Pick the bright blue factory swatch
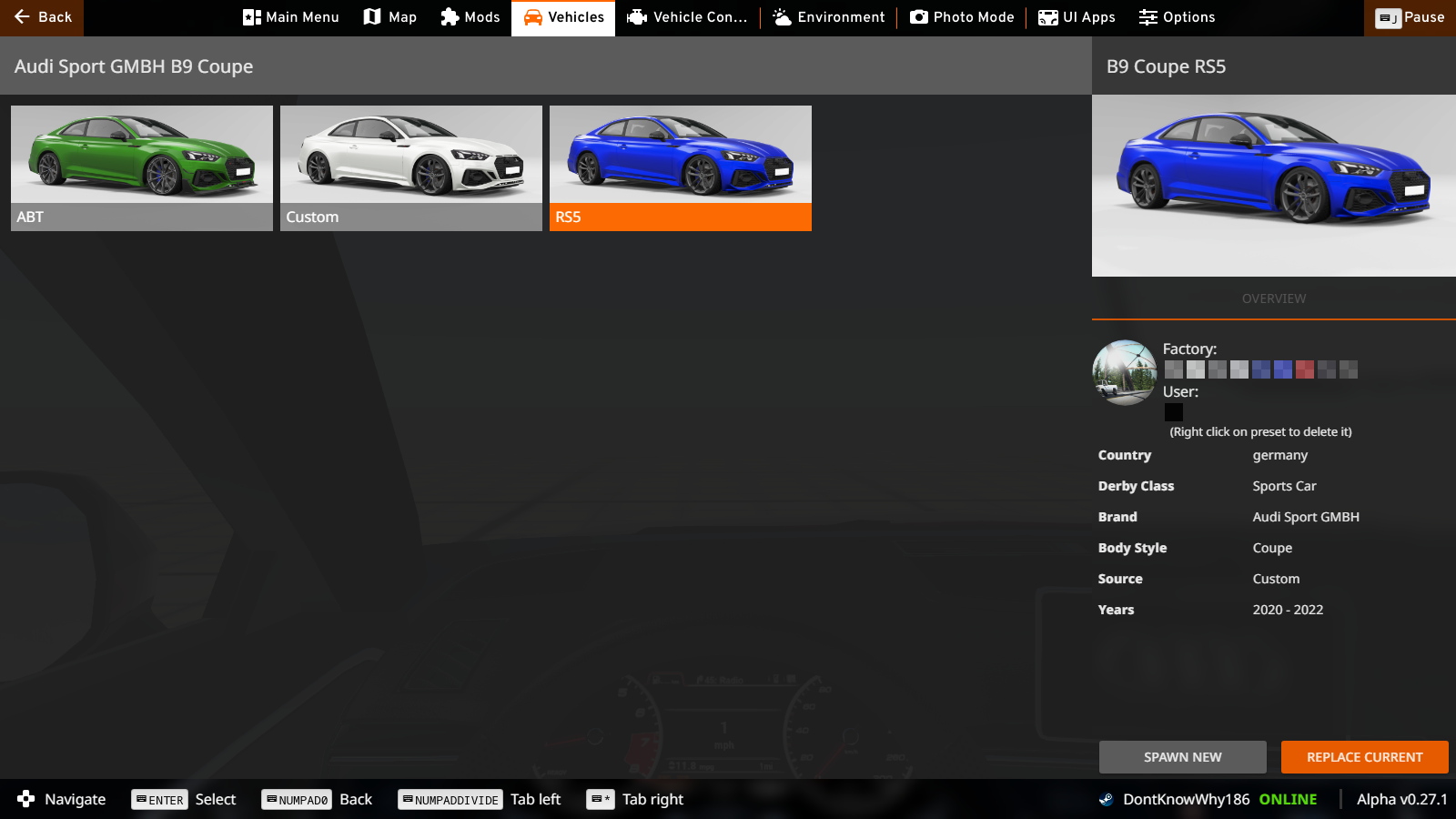Viewport: 1456px width, 819px height. 1283,369
